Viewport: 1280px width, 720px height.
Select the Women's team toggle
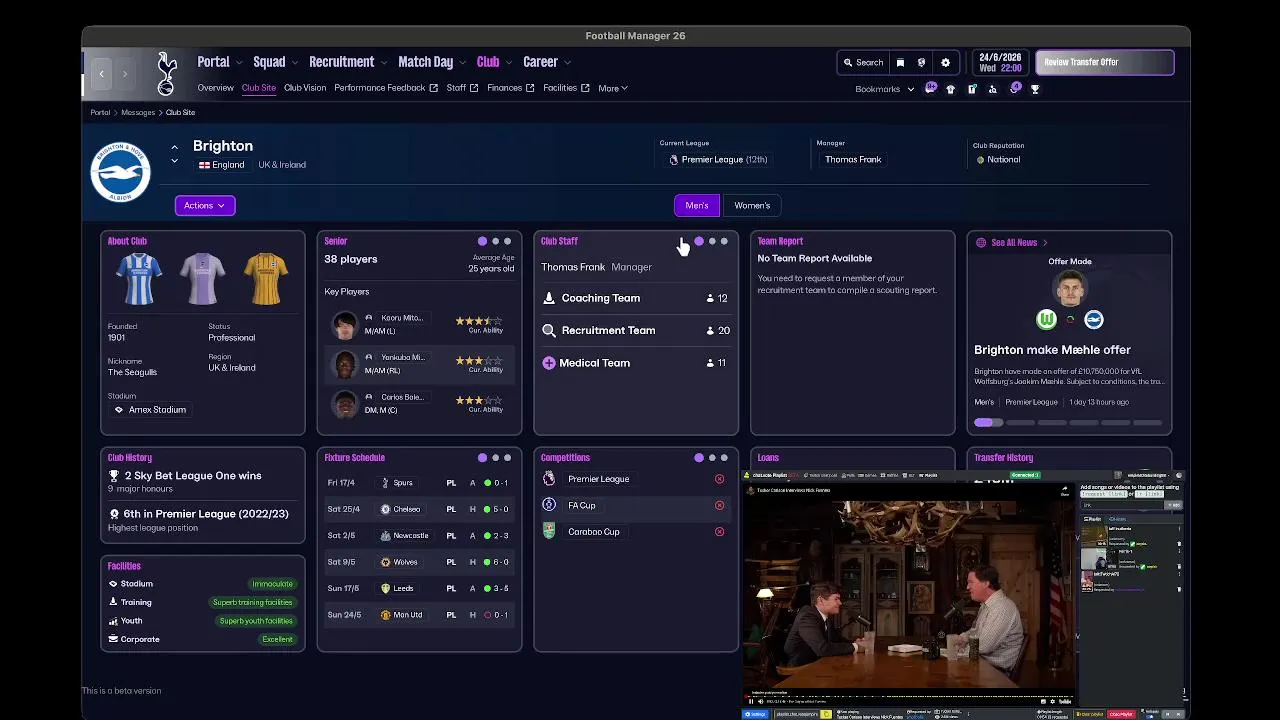(x=752, y=205)
